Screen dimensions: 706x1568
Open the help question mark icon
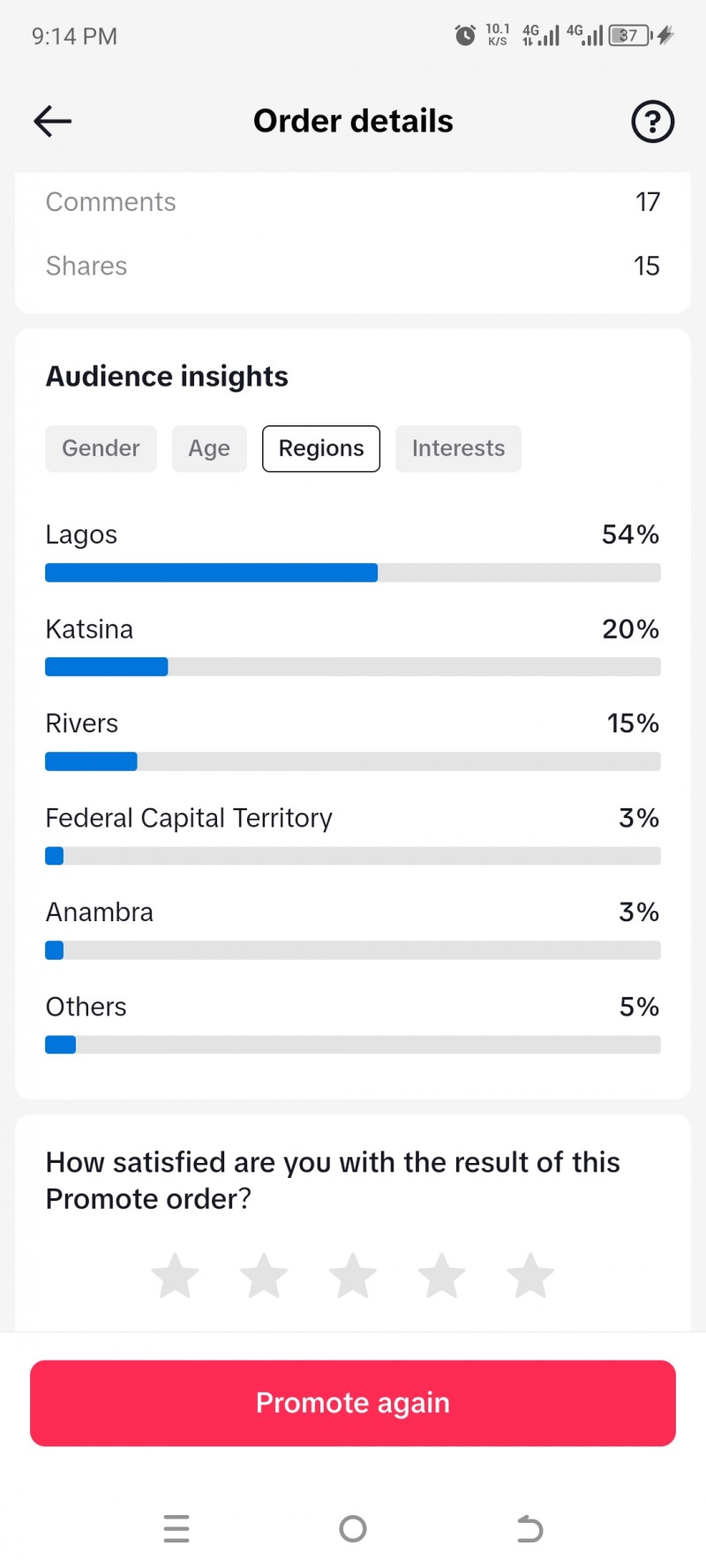pos(653,122)
